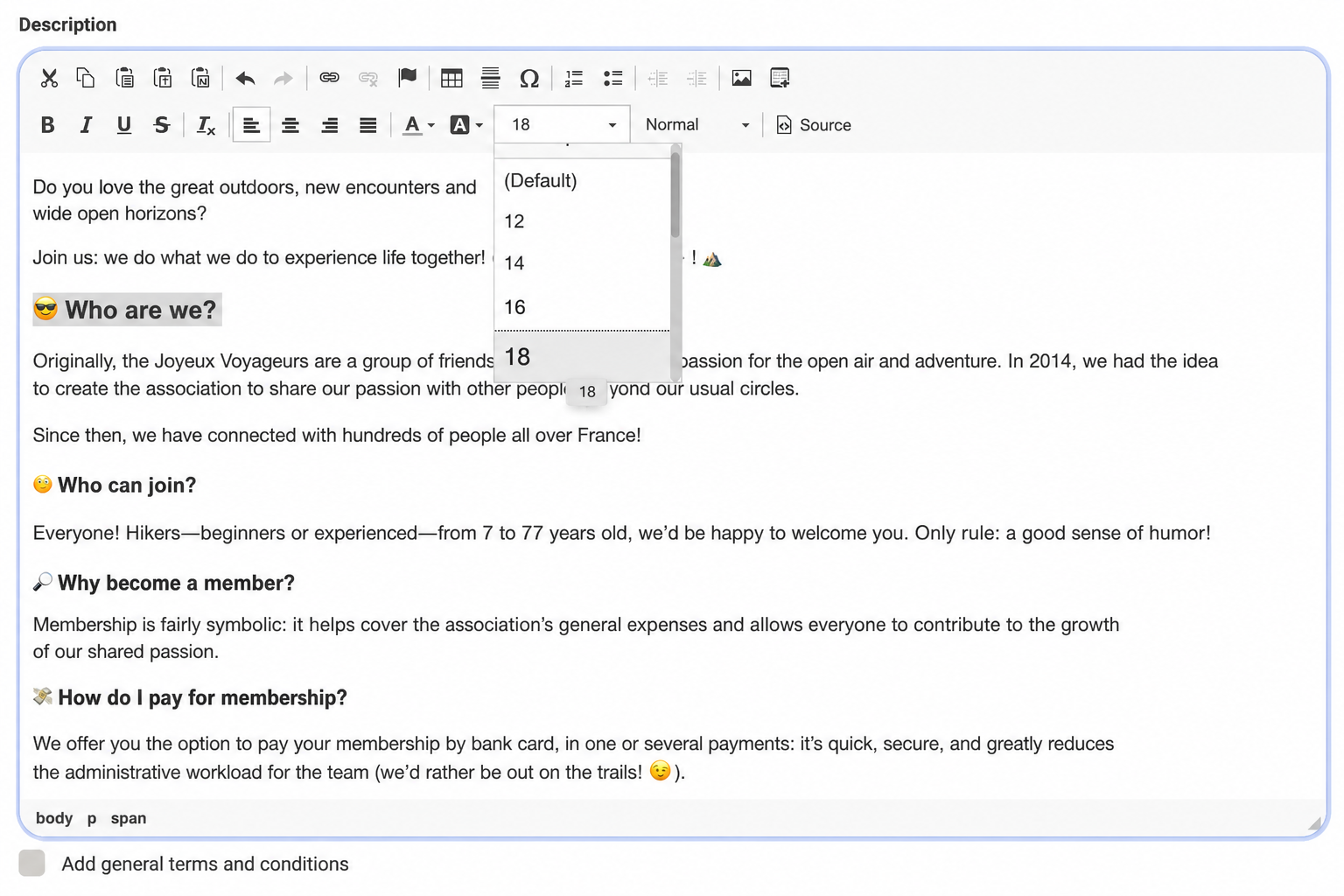Select (Default) font size option
Image resolution: width=1344 pixels, height=896 pixels.
[x=582, y=180]
